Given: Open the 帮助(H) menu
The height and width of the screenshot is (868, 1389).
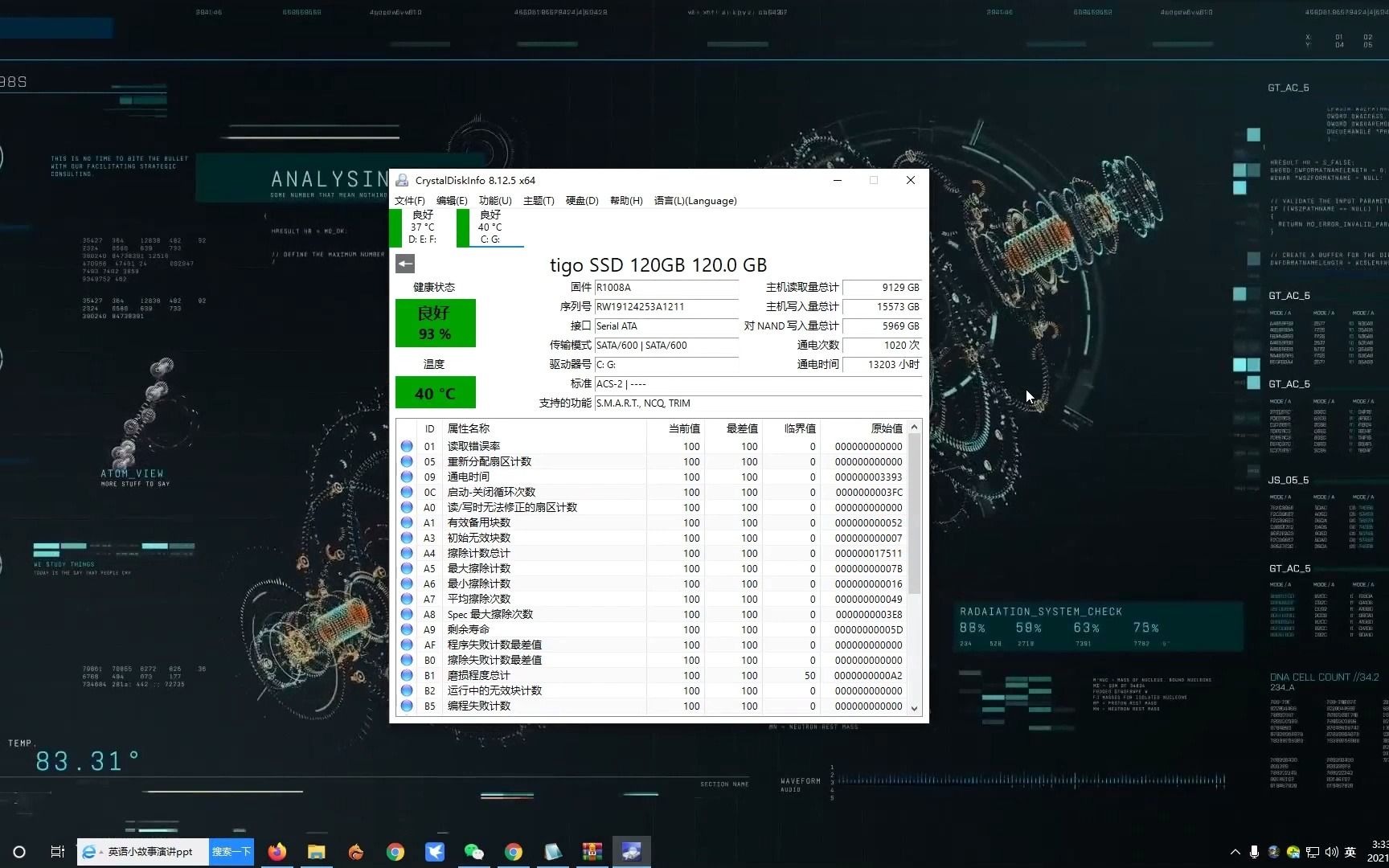Looking at the screenshot, I should point(626,201).
